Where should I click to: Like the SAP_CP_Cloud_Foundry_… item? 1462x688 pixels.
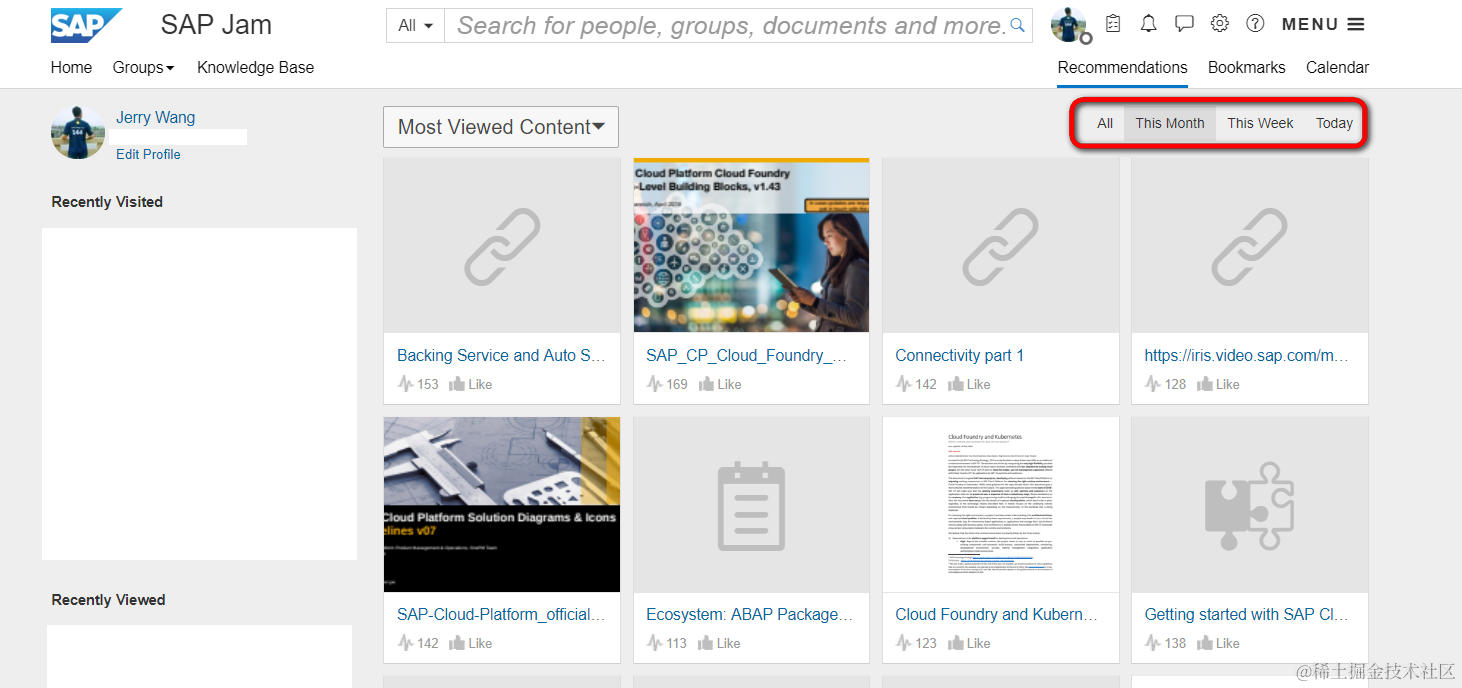(x=720, y=384)
